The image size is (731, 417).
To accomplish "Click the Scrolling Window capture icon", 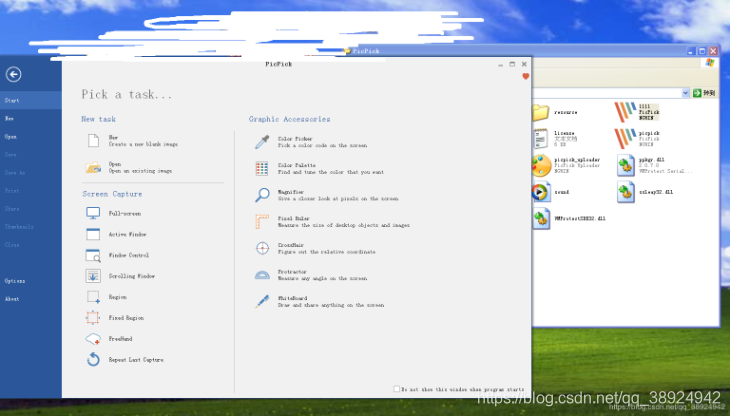I will click(93, 276).
